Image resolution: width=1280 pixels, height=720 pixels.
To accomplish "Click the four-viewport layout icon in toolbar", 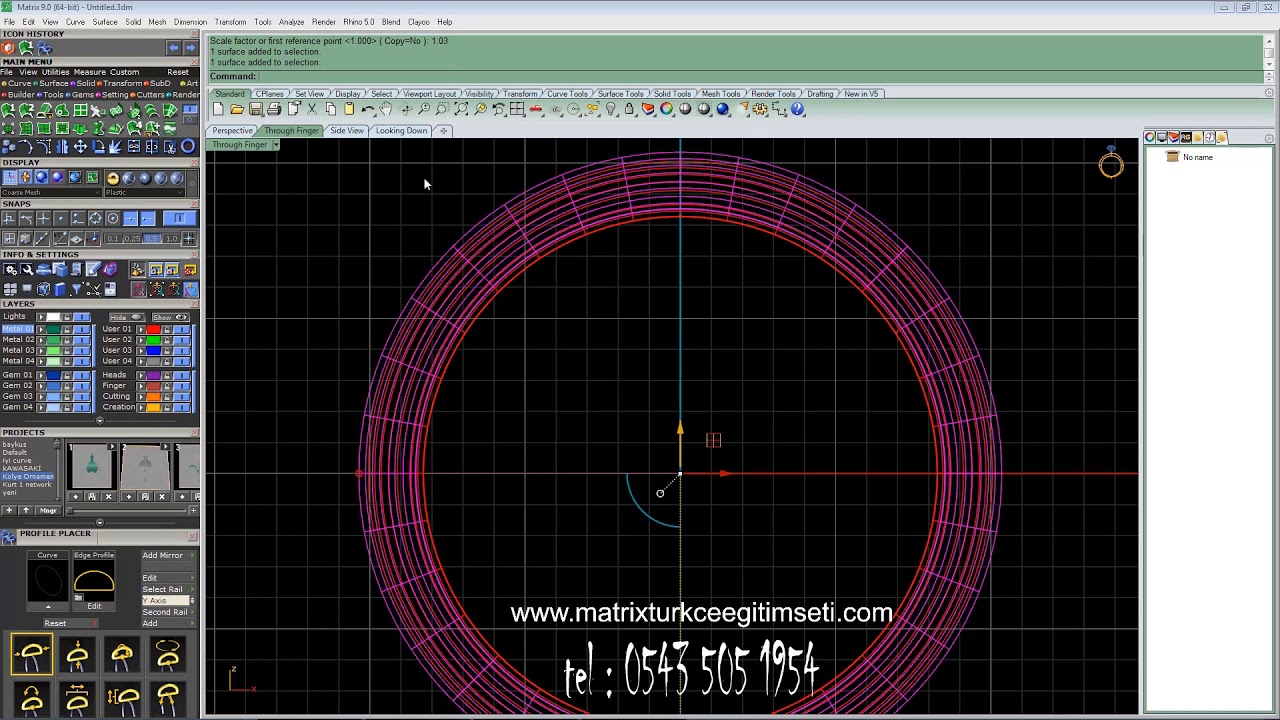I will [517, 109].
